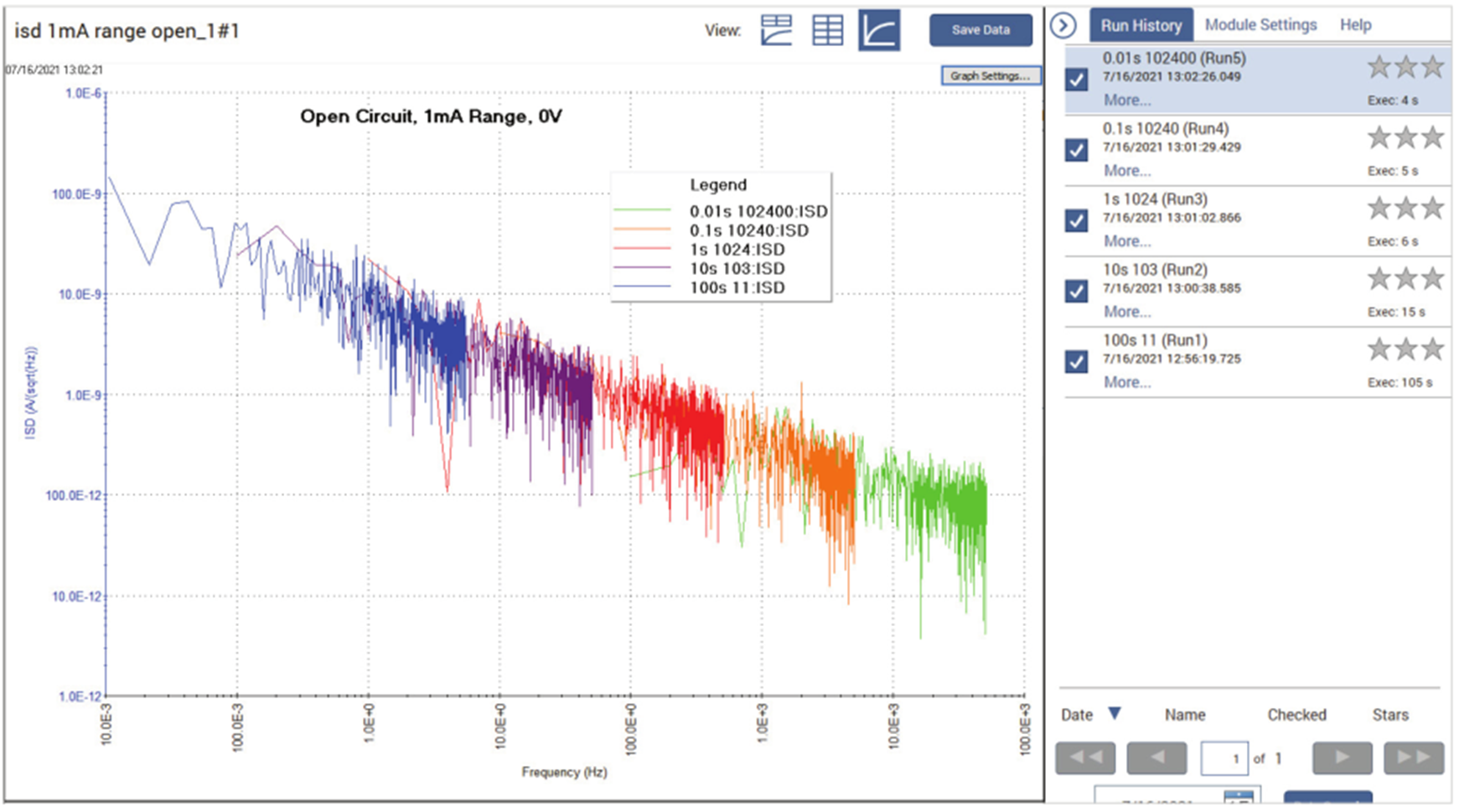Open Graph Settings
Screen dimensions: 1459x812
coord(990,75)
